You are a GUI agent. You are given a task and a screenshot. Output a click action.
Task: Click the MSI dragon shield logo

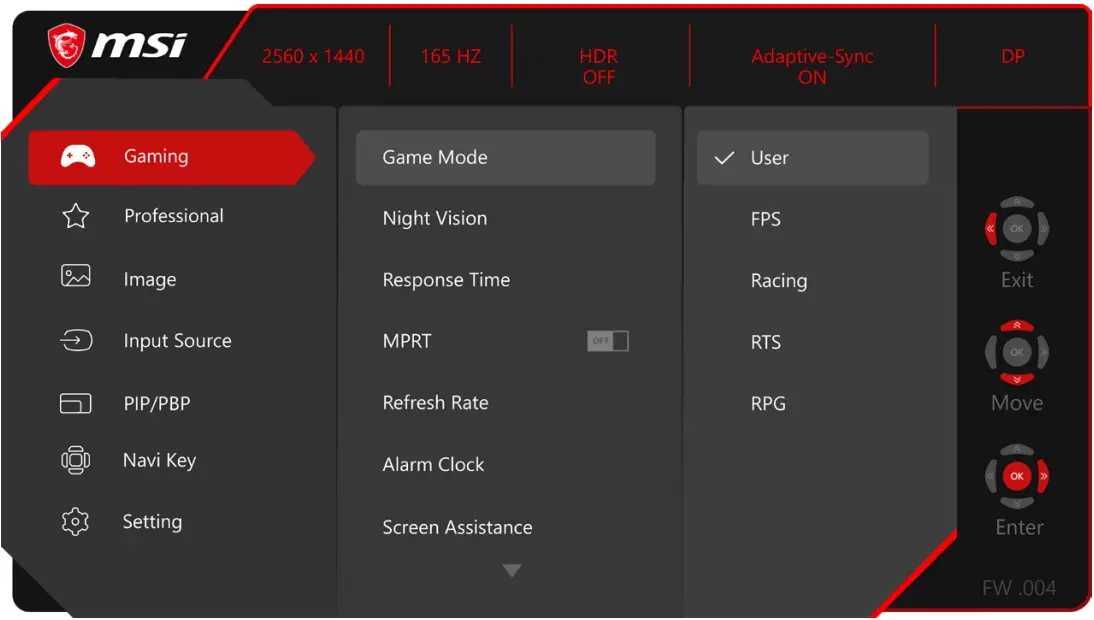pyautogui.click(x=67, y=46)
